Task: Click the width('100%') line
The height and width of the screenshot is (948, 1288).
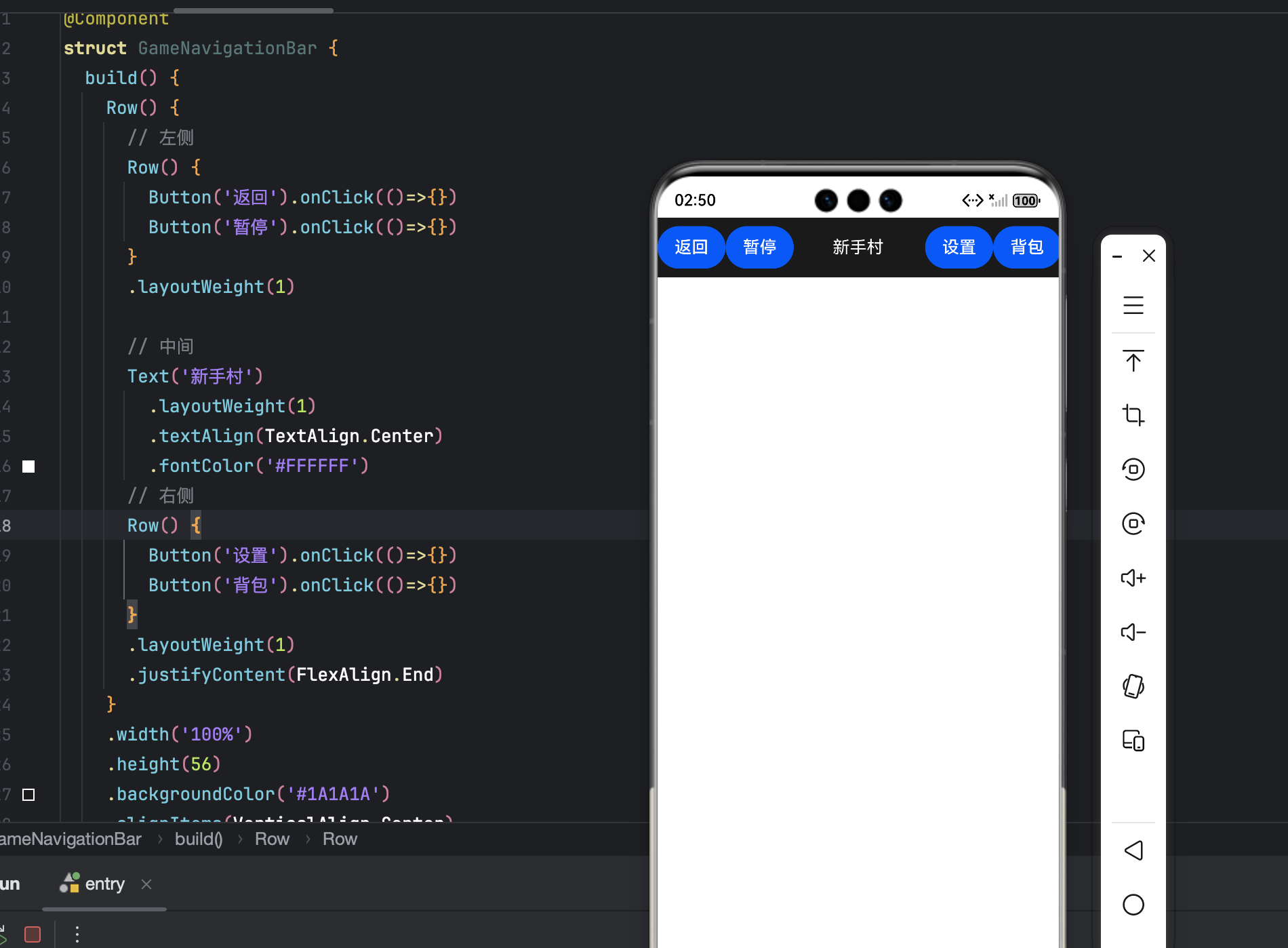Action: [180, 734]
